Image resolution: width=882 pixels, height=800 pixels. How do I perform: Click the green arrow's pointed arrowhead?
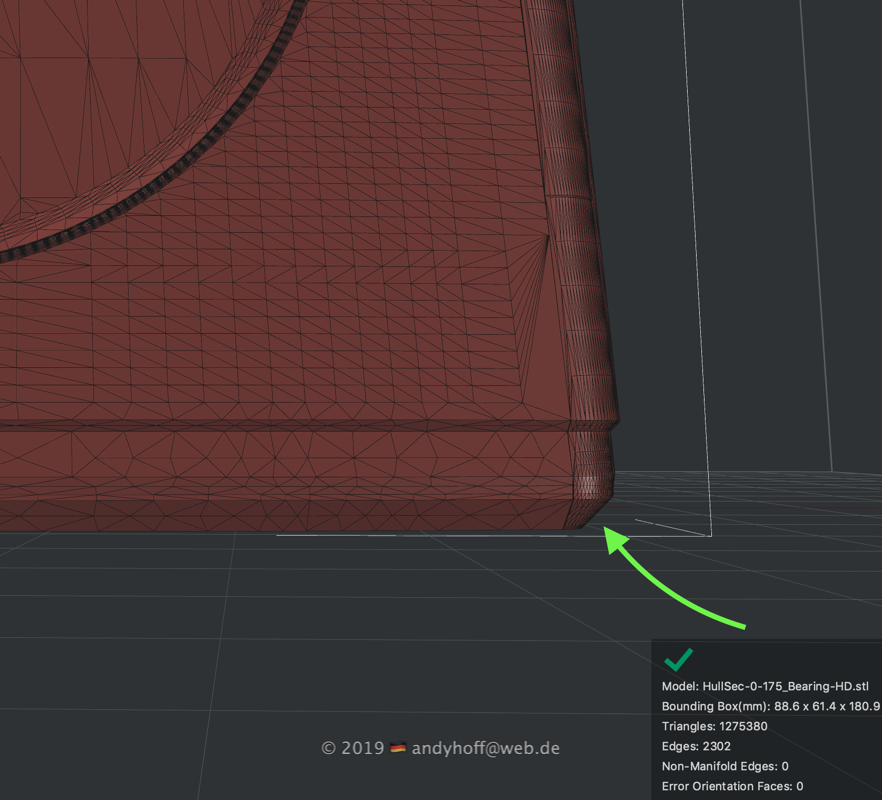point(612,536)
